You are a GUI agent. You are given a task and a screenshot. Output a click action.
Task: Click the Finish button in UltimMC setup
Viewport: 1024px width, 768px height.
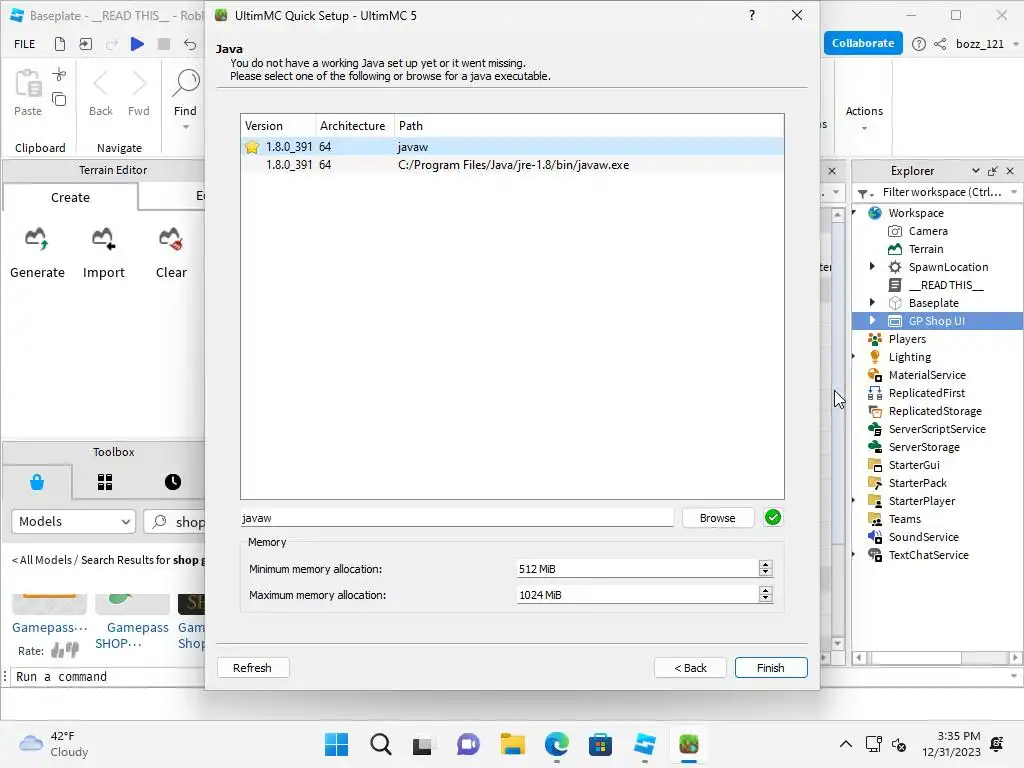click(771, 667)
